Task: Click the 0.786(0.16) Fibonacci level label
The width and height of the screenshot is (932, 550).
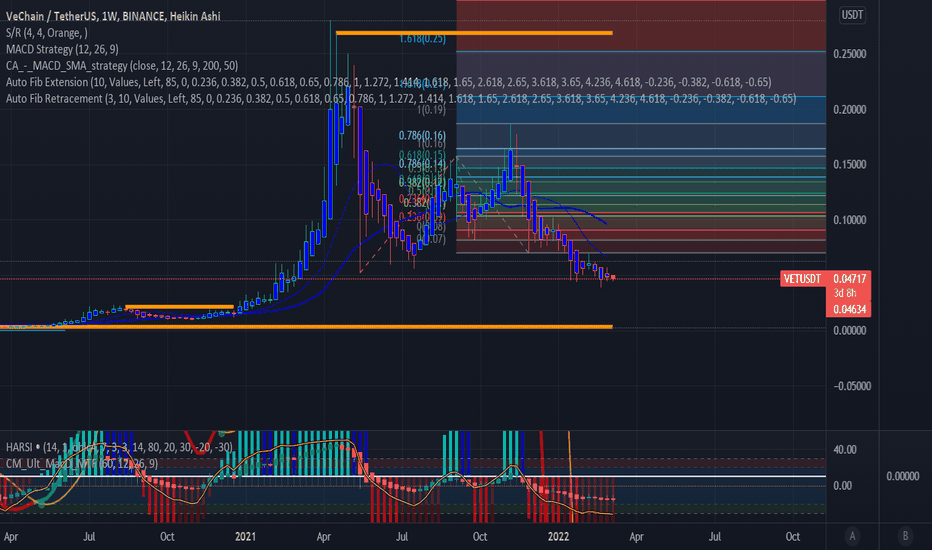Action: tap(422, 136)
